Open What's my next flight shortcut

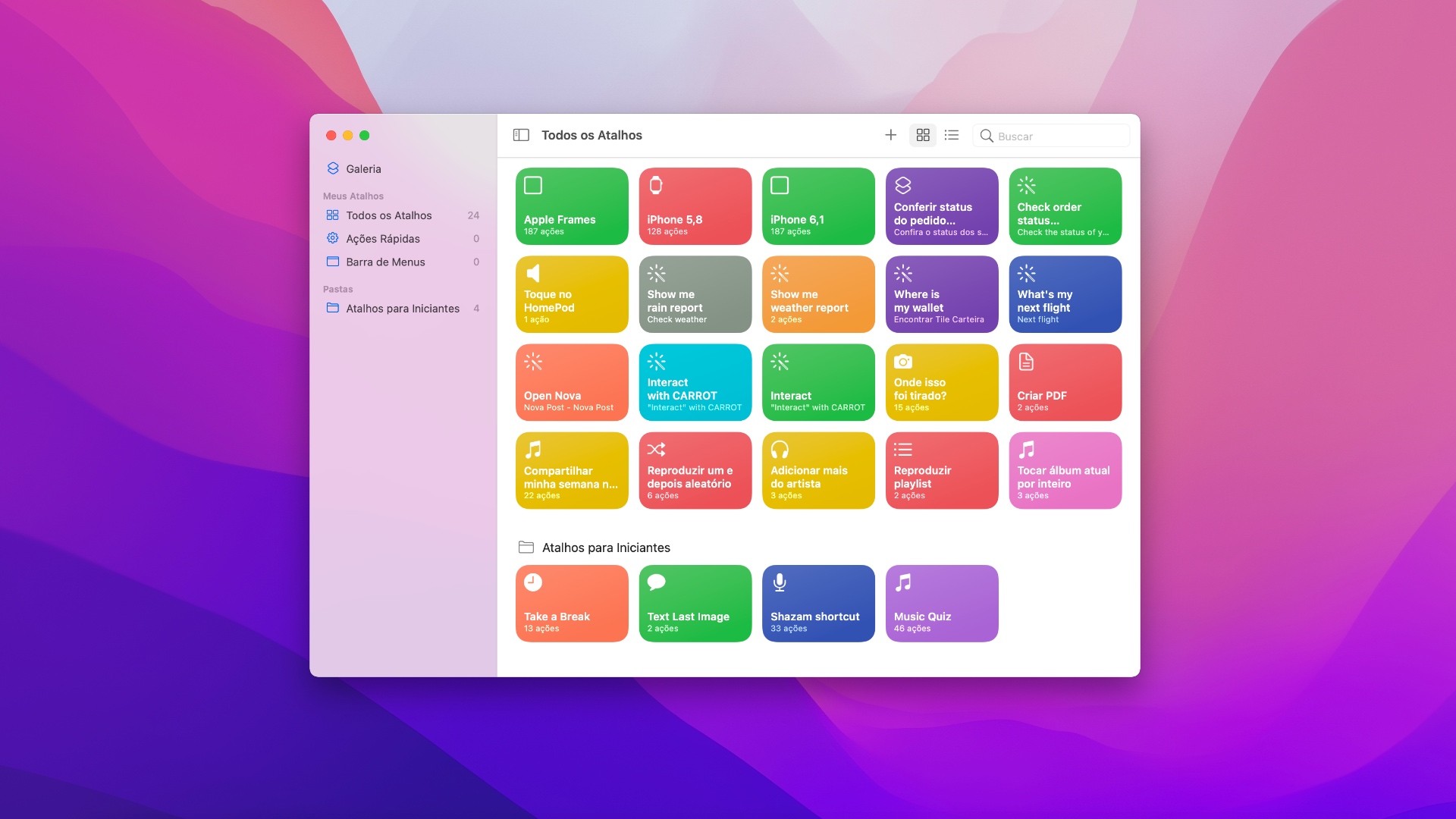[1065, 294]
